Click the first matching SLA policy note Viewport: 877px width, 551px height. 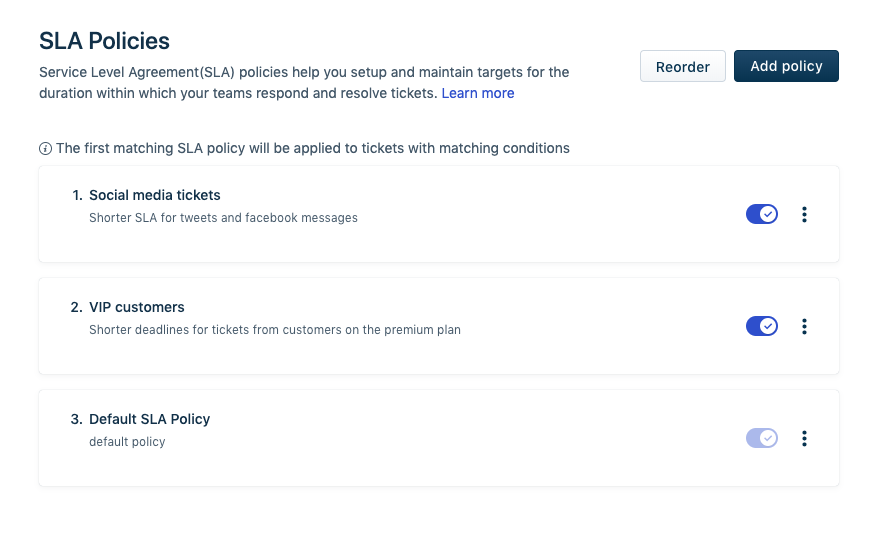[312, 148]
